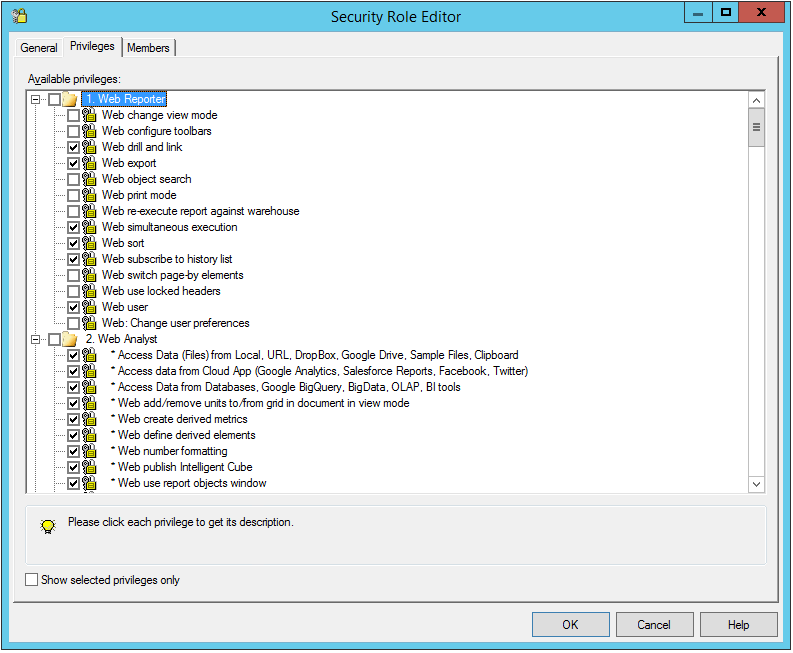
Task: Click the scroll down arrow of privileges list
Action: 757,484
